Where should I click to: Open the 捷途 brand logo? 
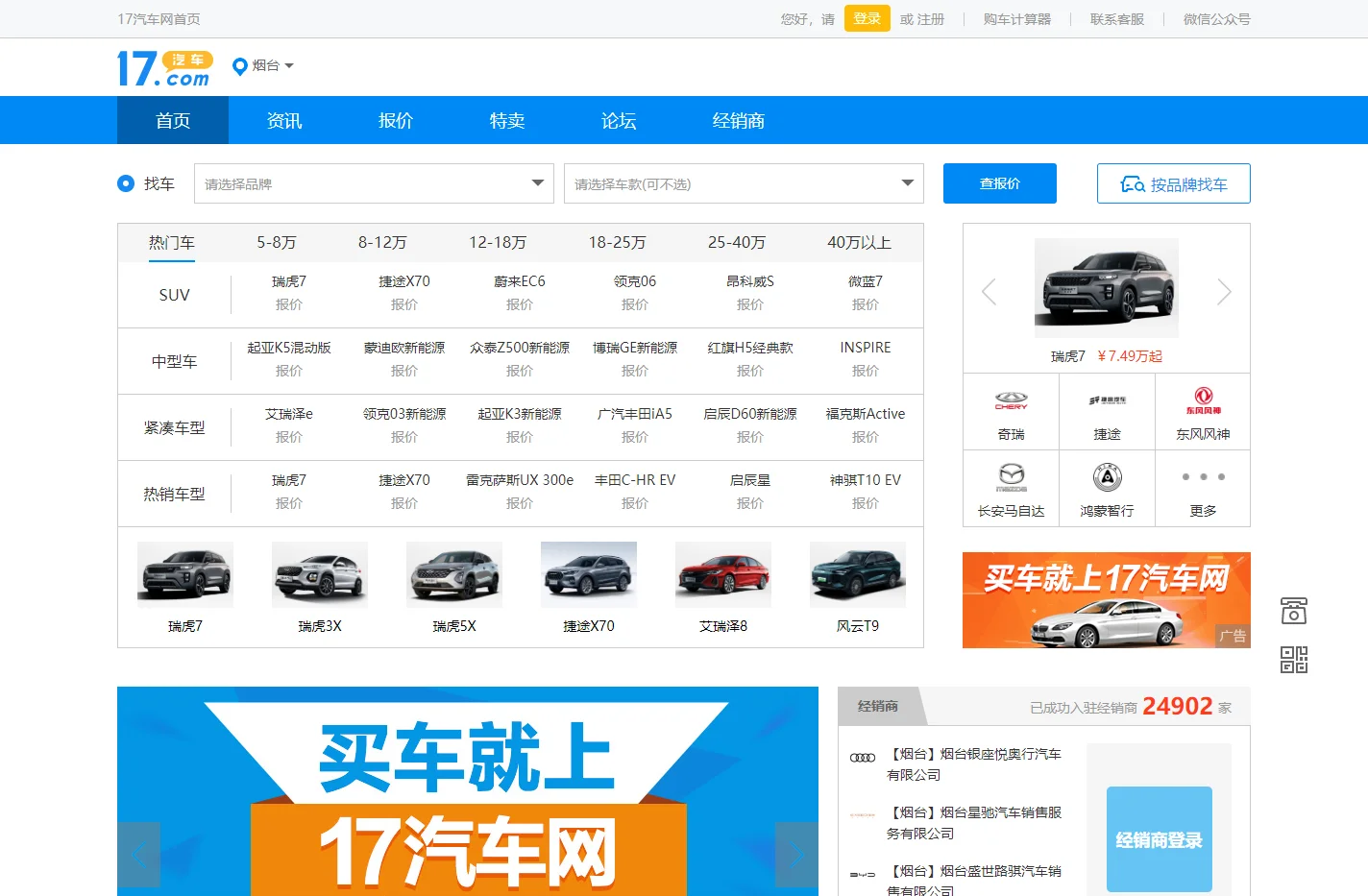click(x=1107, y=400)
